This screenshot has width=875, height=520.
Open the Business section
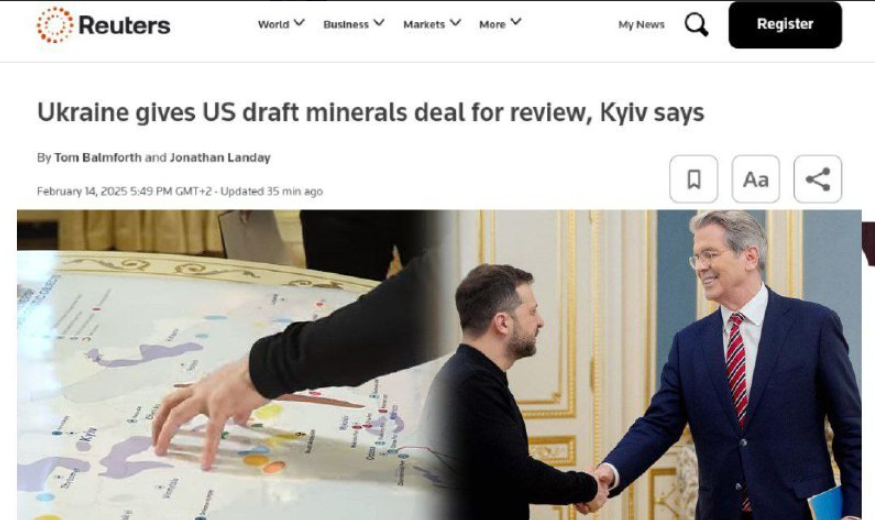(346, 25)
